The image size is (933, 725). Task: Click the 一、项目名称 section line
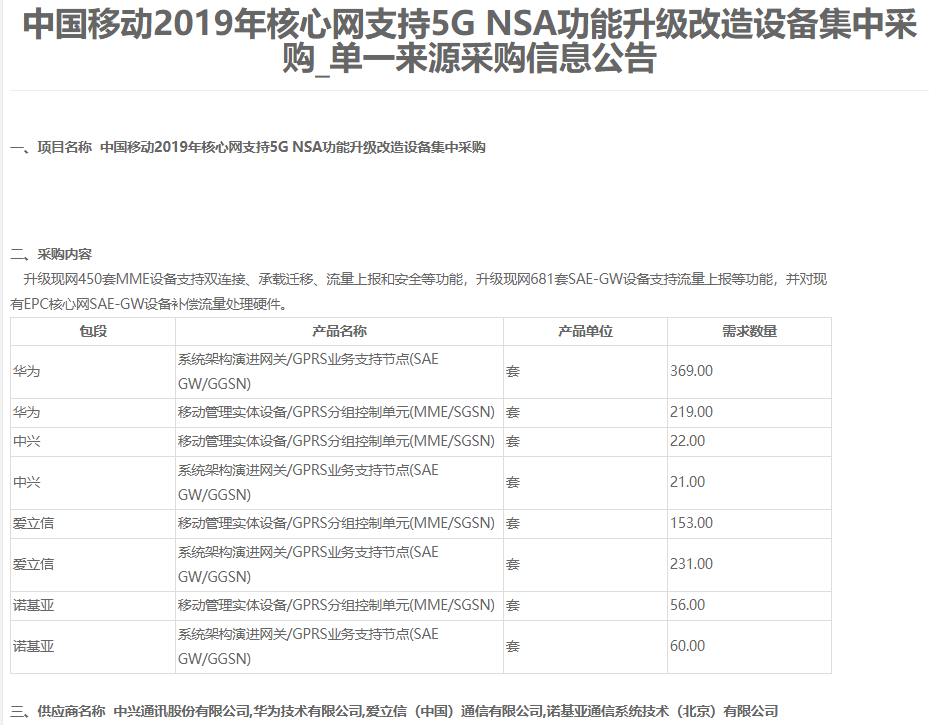click(247, 147)
